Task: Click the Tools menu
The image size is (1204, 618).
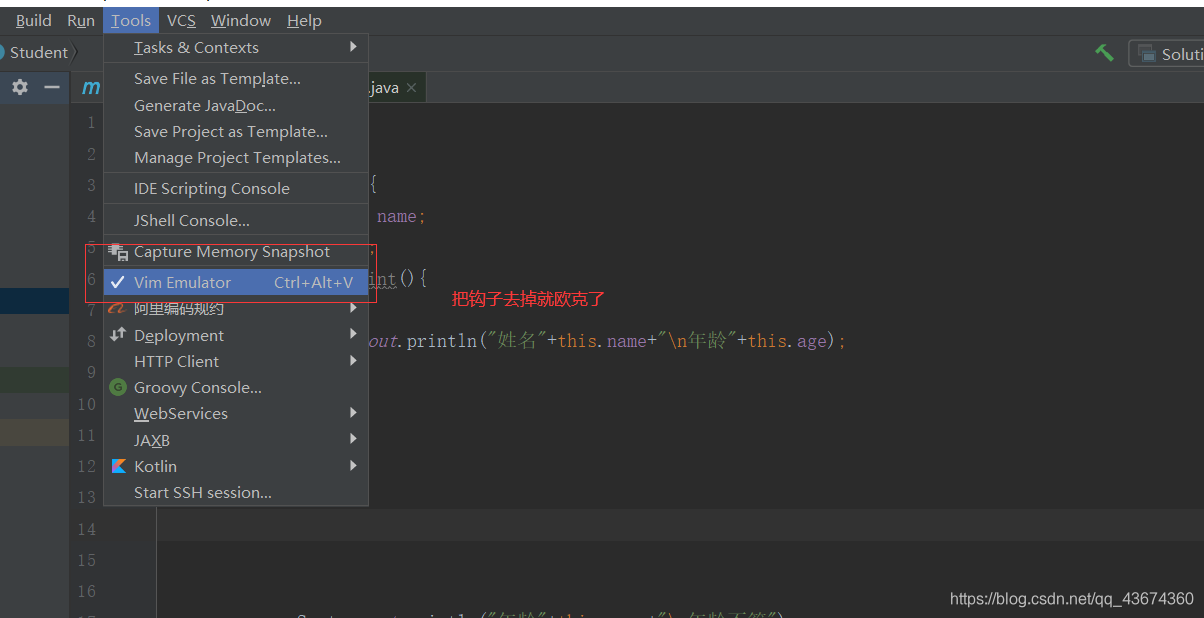Action: click(131, 21)
